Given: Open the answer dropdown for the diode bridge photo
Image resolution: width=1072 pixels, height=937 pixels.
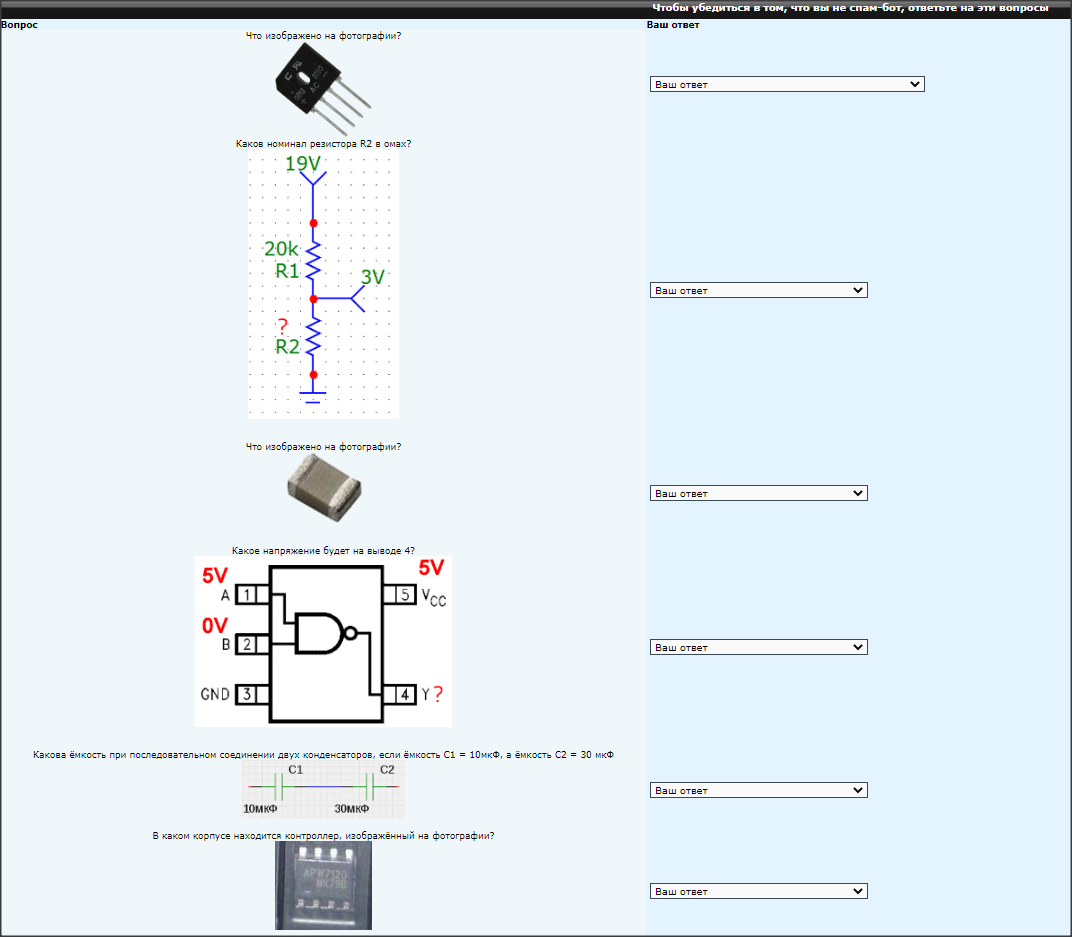Looking at the screenshot, I should point(786,85).
